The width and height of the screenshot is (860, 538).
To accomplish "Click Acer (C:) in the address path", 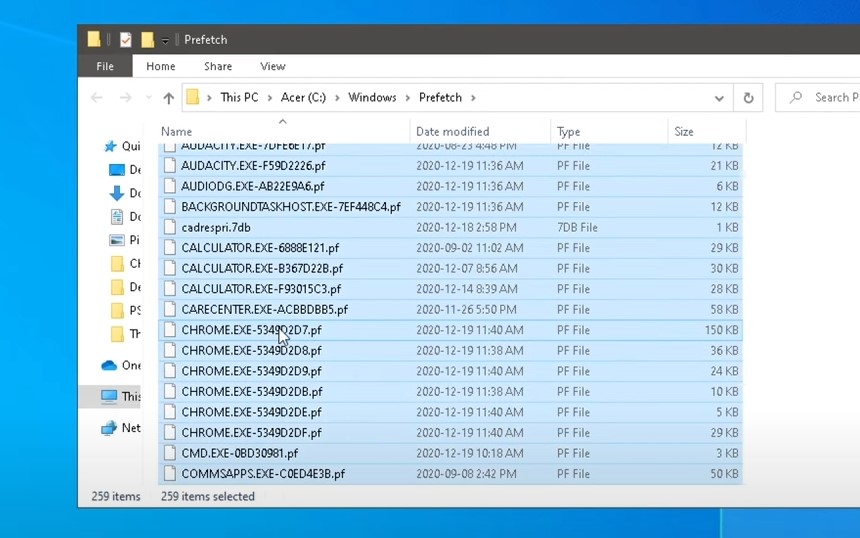I will click(303, 98).
